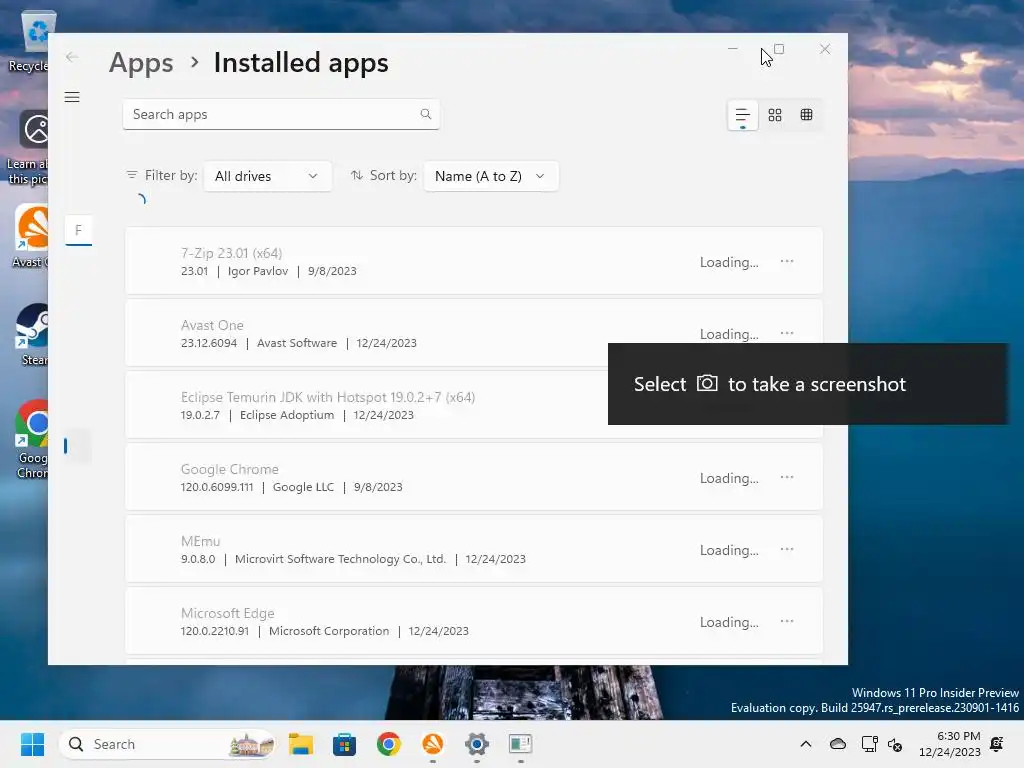Open Avast desktop shortcut
This screenshot has height=768, width=1024.
pyautogui.click(x=31, y=236)
